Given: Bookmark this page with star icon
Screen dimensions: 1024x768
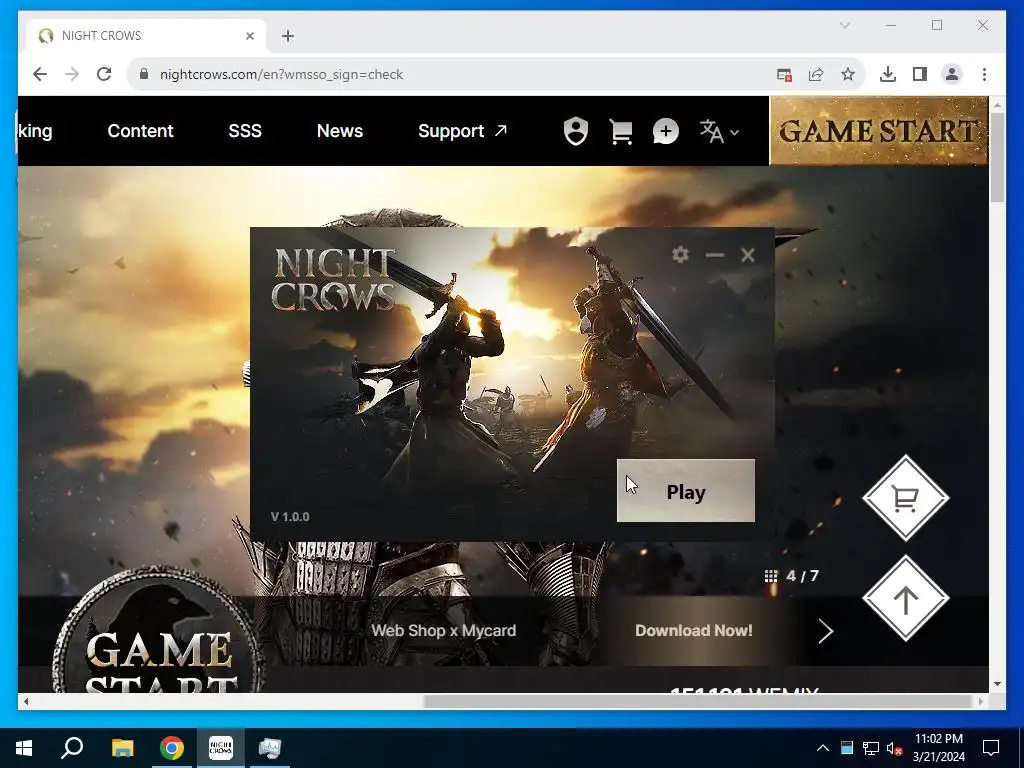Looking at the screenshot, I should (848, 74).
